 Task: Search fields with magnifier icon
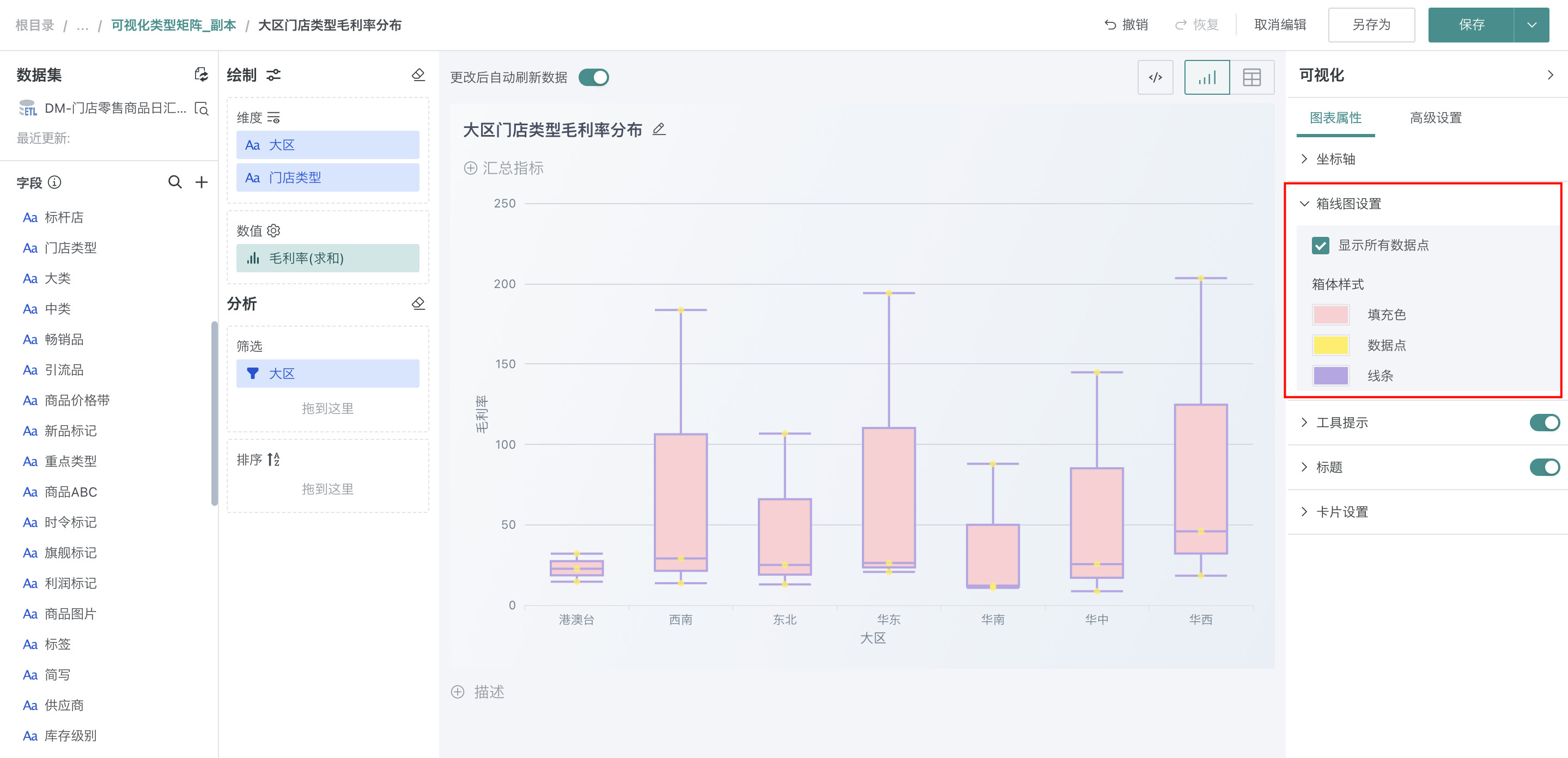(x=175, y=182)
